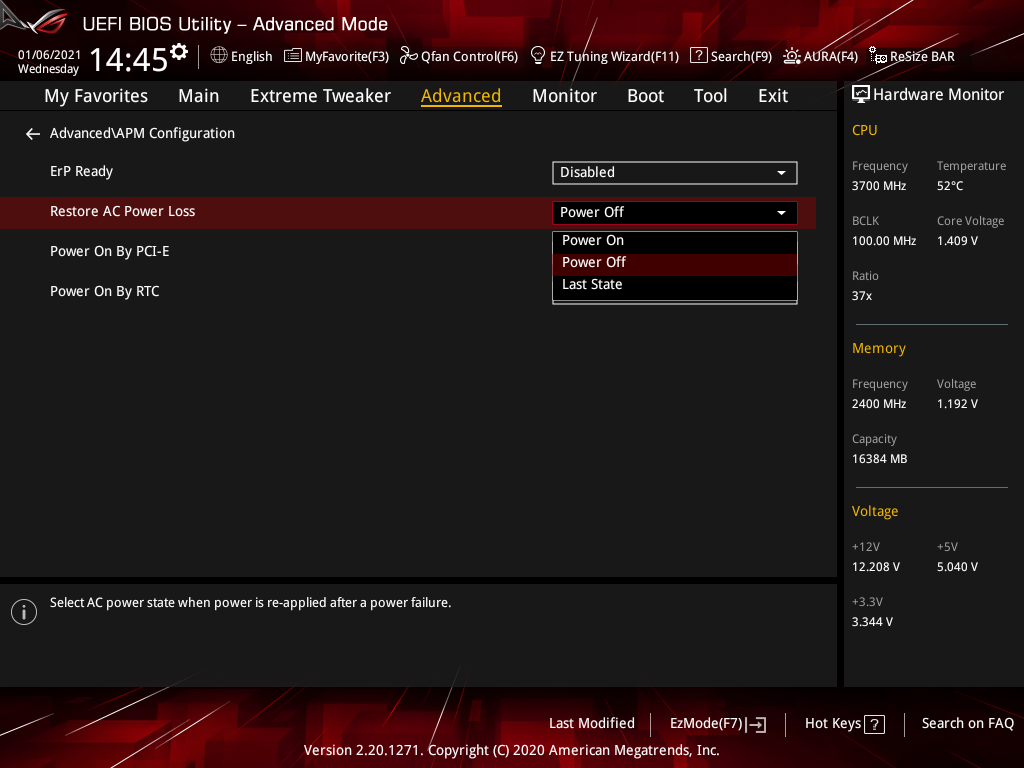Viewport: 1024px width, 768px height.
Task: Choose Power Off option in list
Action: tap(675, 263)
